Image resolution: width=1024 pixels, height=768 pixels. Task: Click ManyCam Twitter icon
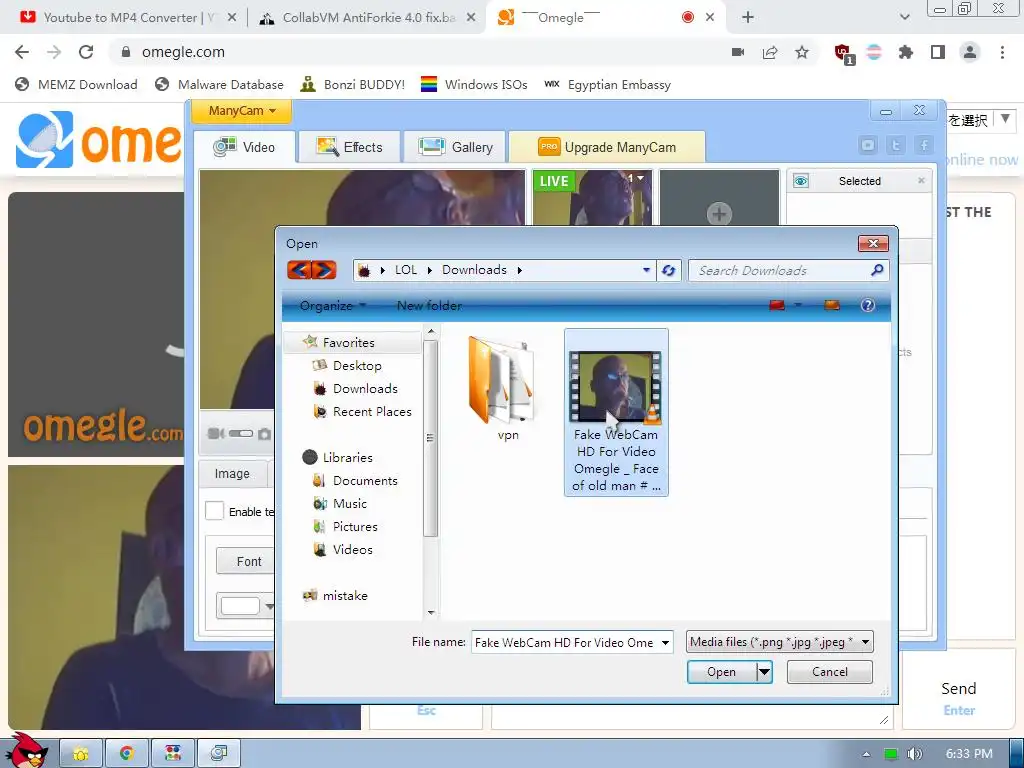coord(896,146)
